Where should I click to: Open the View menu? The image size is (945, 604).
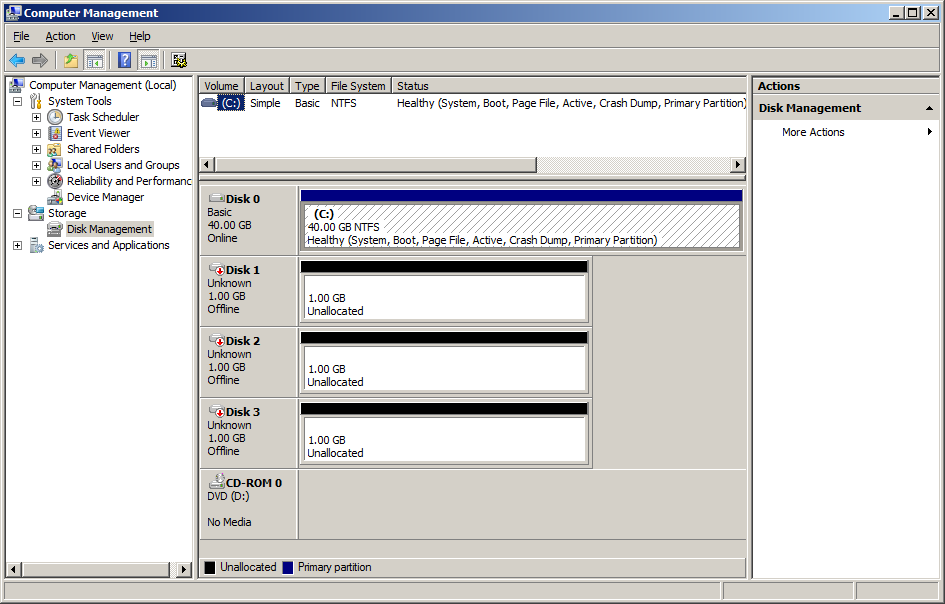coord(102,36)
